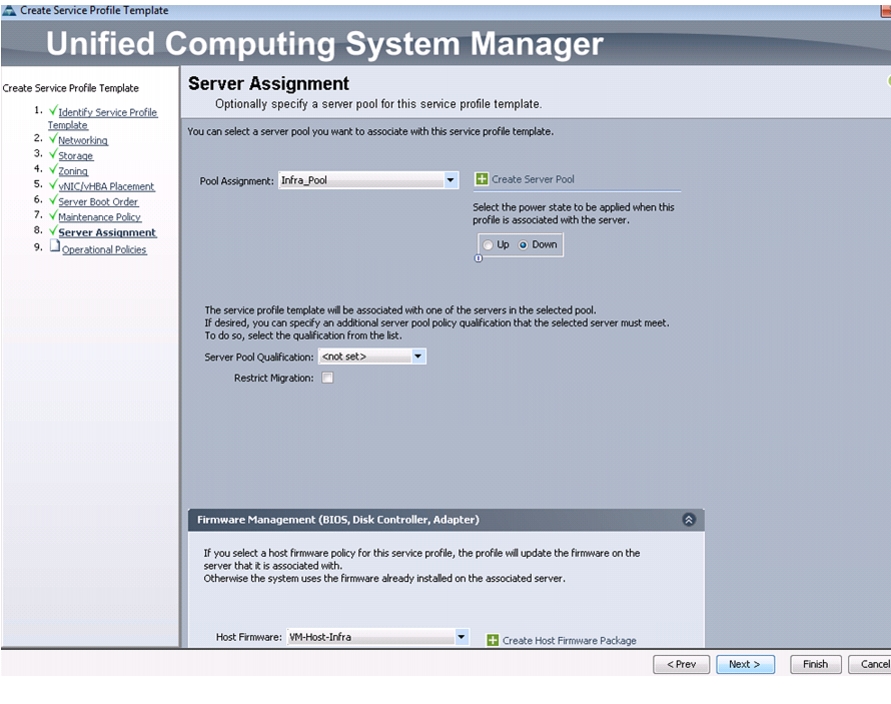Click the Finish button
This screenshot has width=891, height=704.
tap(815, 664)
